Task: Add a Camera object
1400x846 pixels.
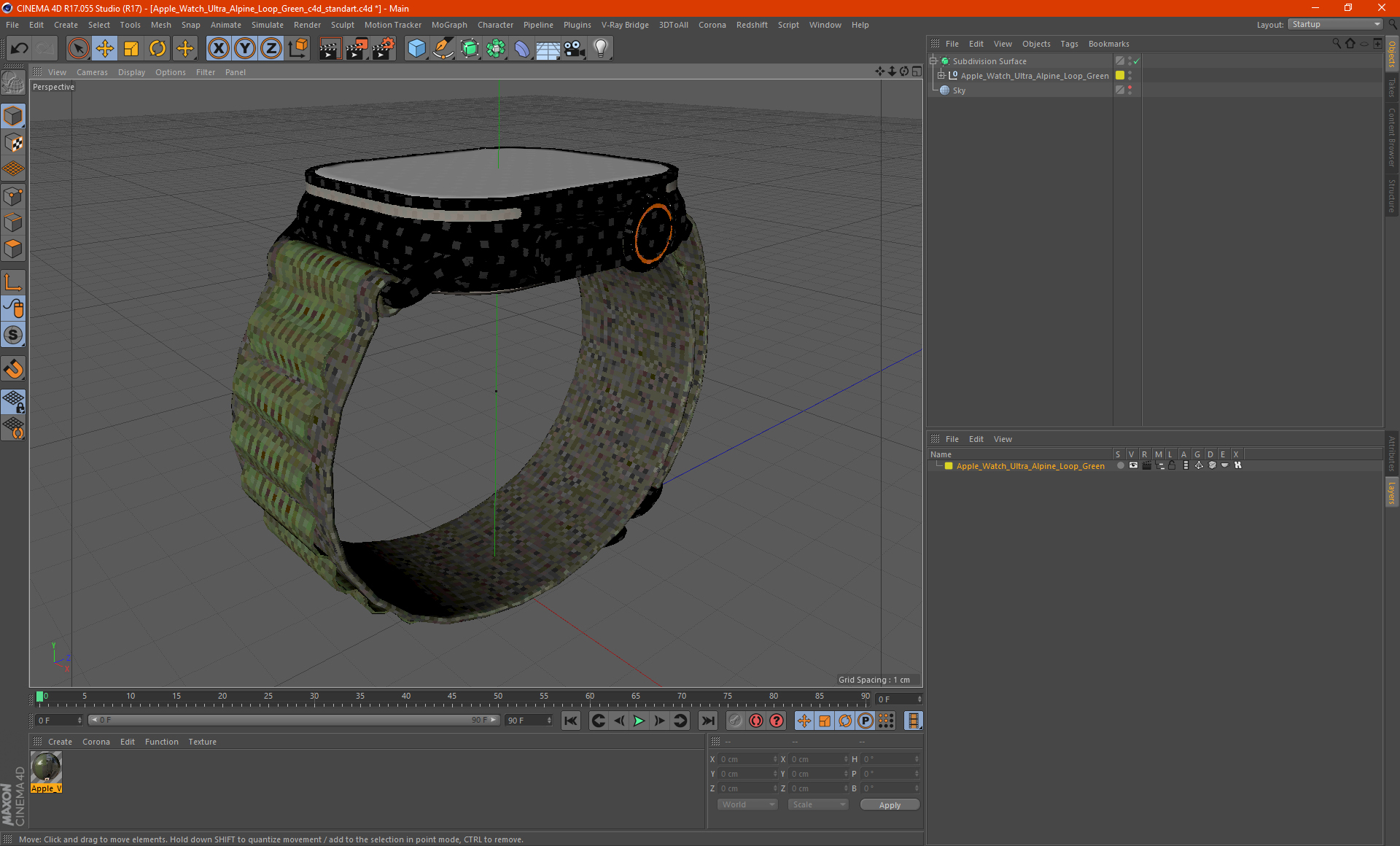Action: [575, 49]
